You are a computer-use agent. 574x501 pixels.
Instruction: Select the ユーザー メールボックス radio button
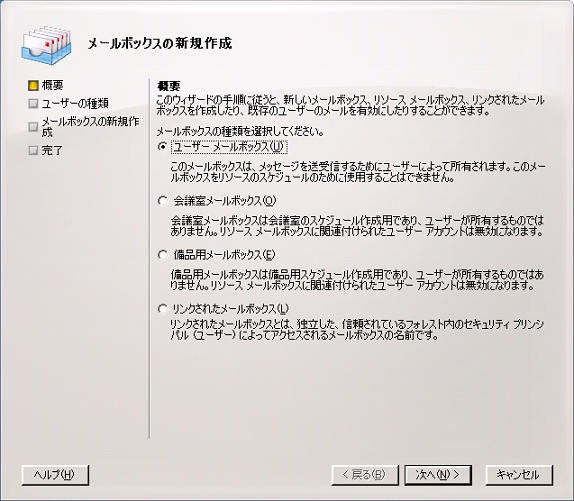pyautogui.click(x=163, y=147)
